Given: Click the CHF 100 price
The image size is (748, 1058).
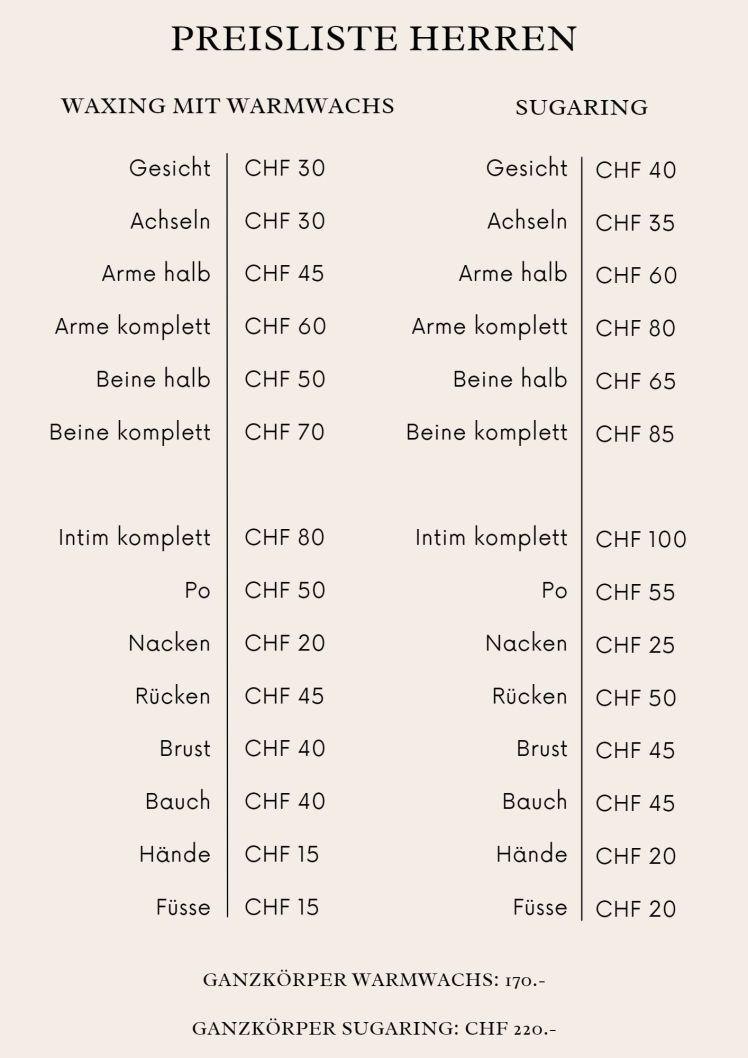Looking at the screenshot, I should (641, 540).
